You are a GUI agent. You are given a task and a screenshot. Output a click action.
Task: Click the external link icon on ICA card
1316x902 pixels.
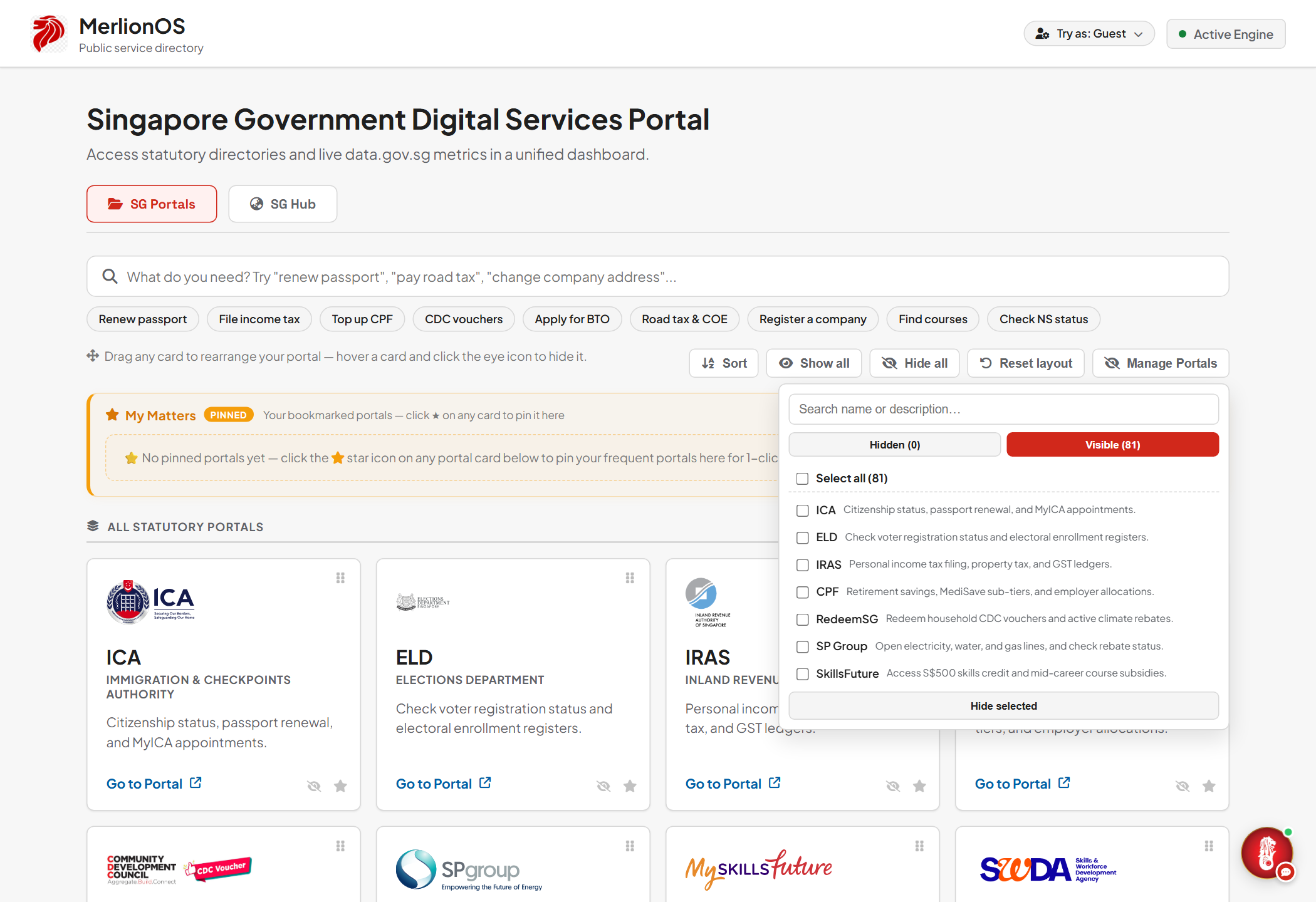(196, 783)
